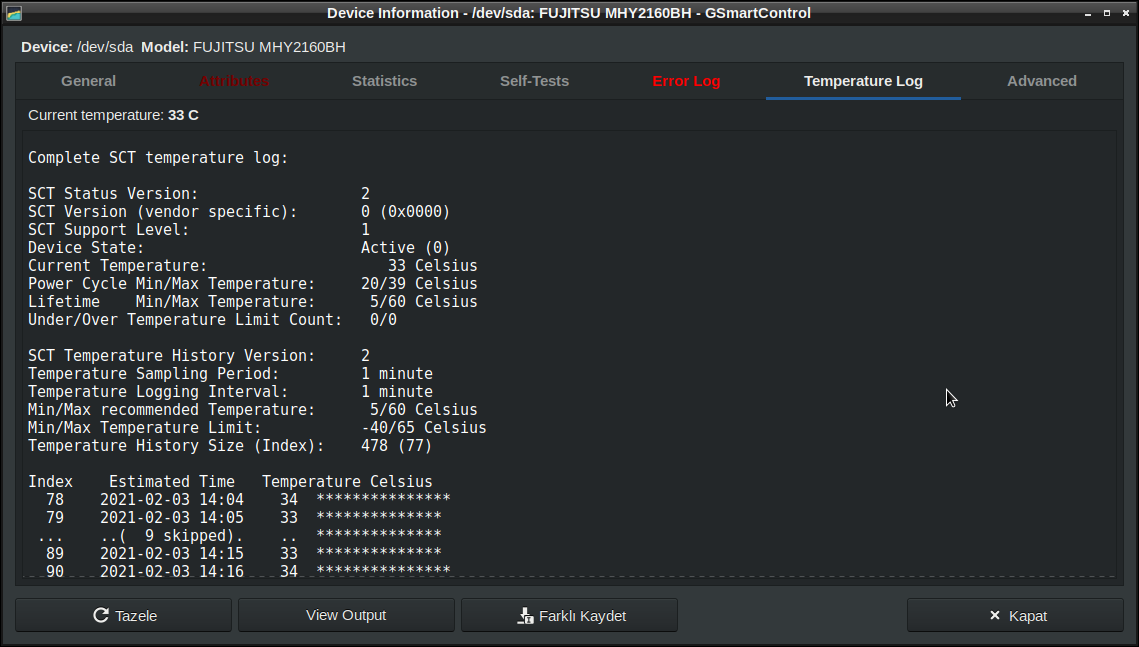Click the 'SCT Temperature History Version:' line
This screenshot has height=647, width=1139.
coord(199,356)
